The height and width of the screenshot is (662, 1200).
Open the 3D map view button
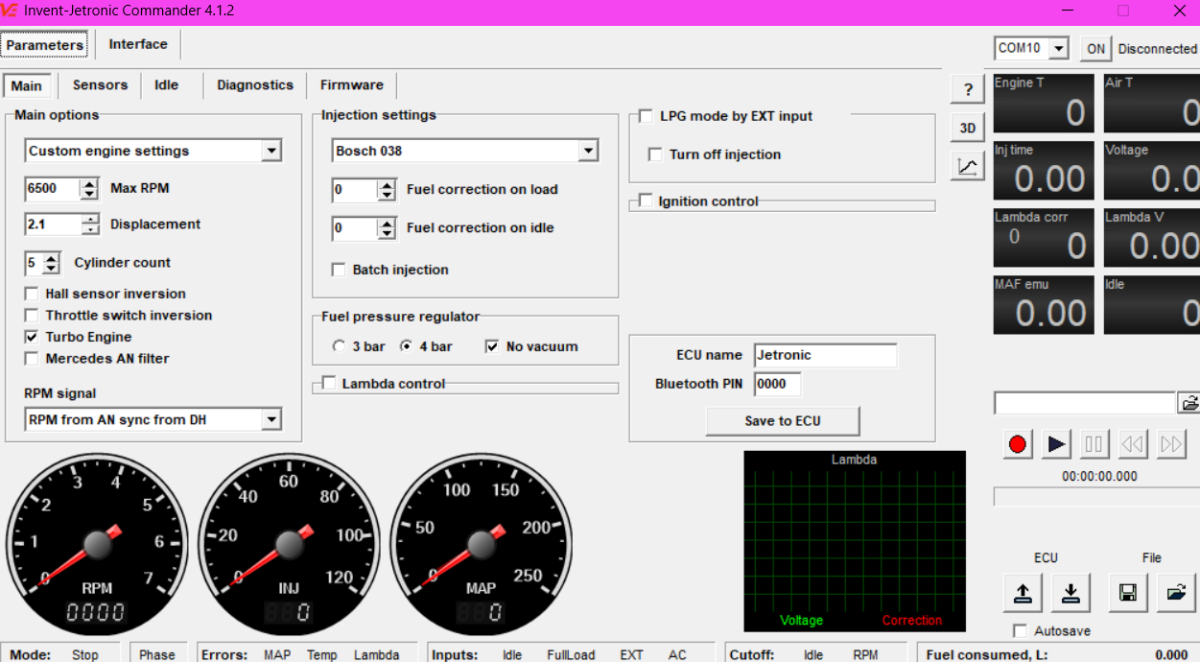(967, 128)
